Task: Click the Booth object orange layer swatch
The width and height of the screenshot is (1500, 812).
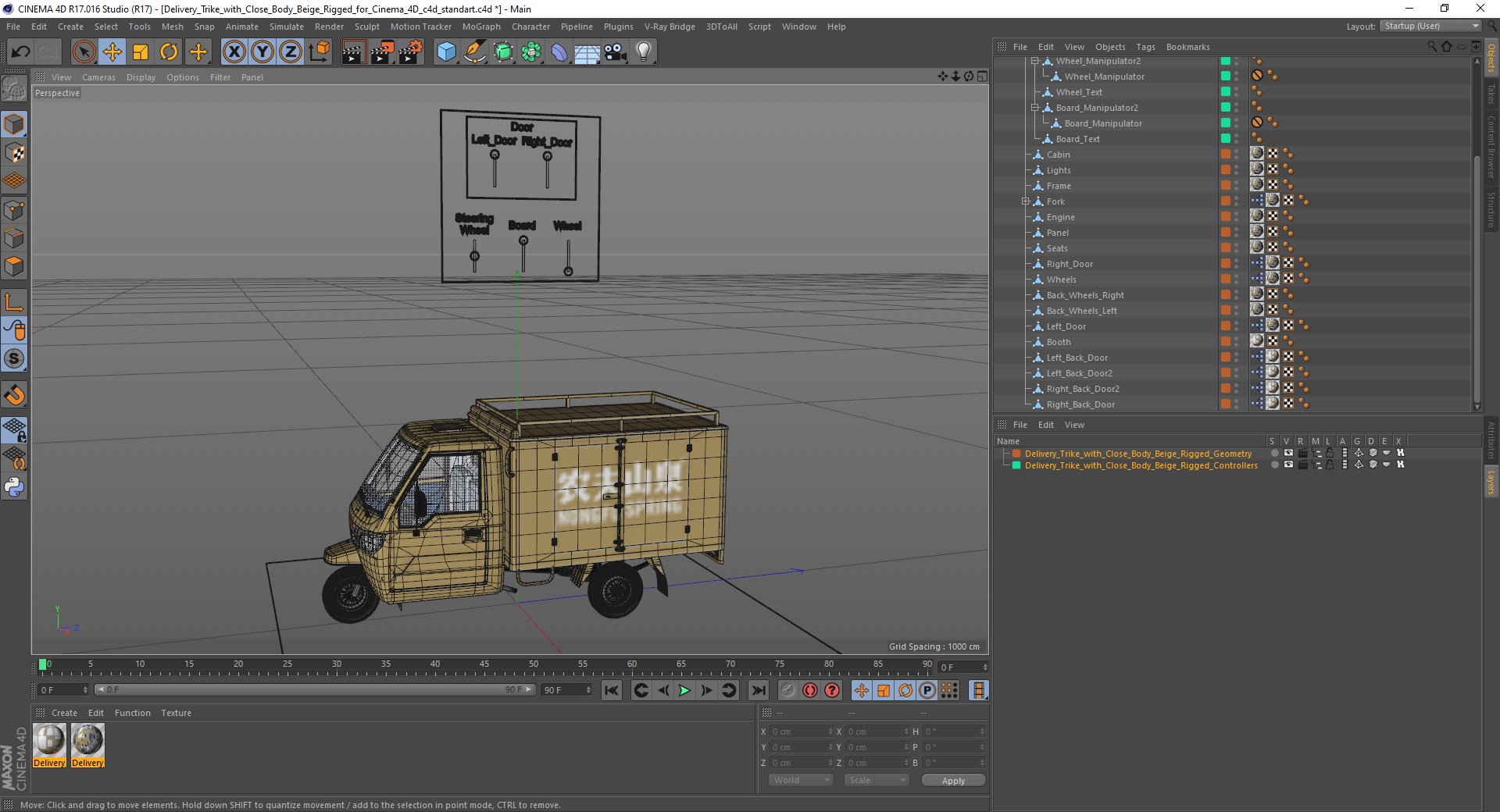Action: (x=1226, y=342)
